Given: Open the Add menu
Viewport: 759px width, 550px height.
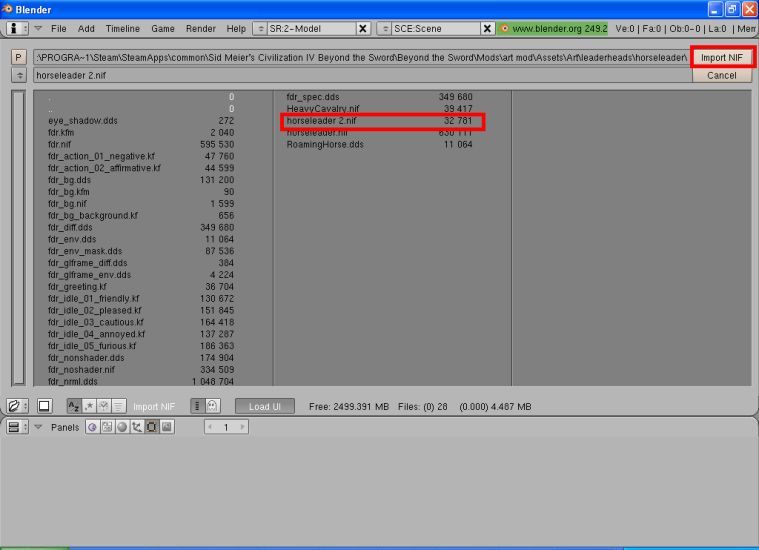Looking at the screenshot, I should 86,29.
